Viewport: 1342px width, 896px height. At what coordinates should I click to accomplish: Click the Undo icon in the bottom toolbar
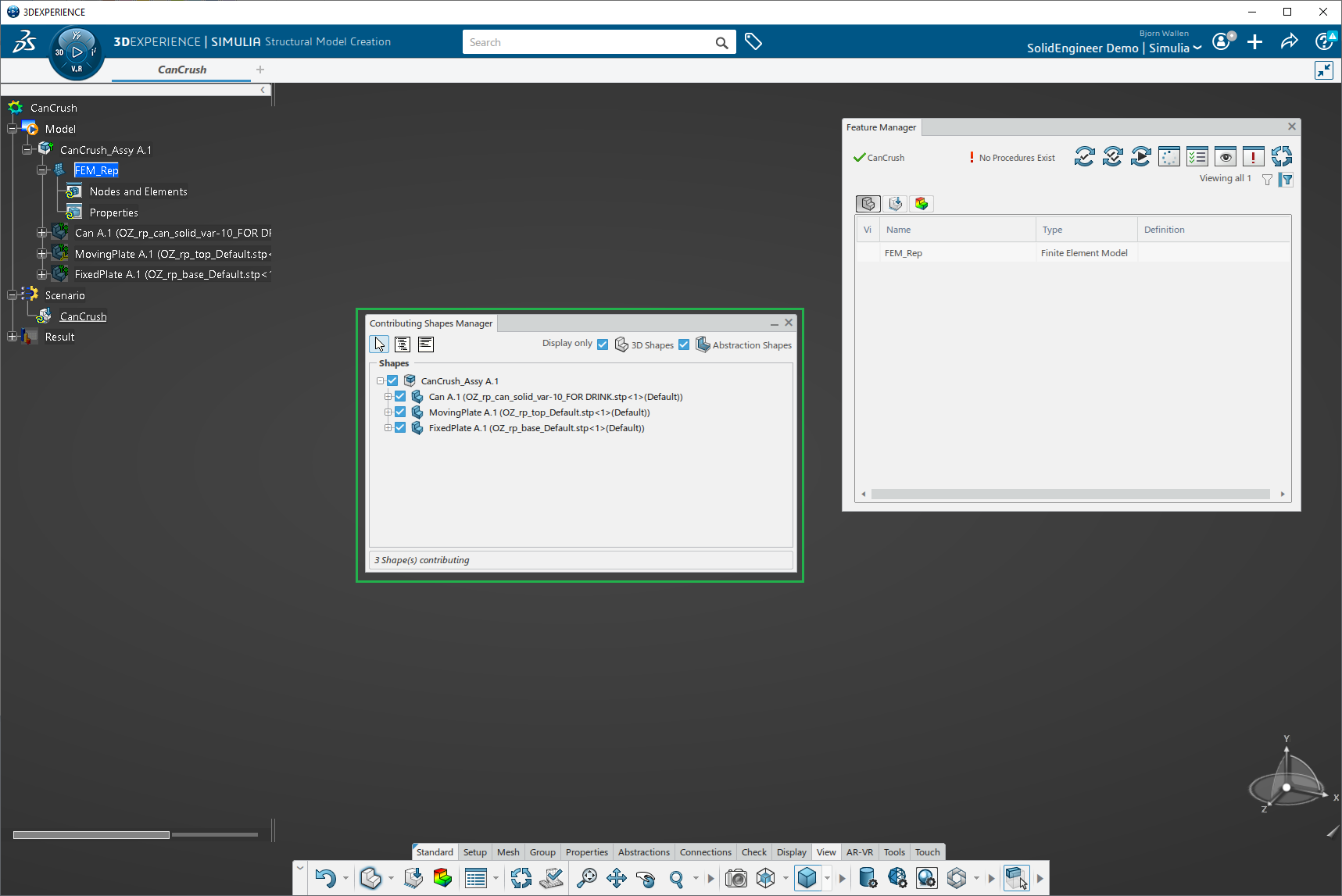325,878
